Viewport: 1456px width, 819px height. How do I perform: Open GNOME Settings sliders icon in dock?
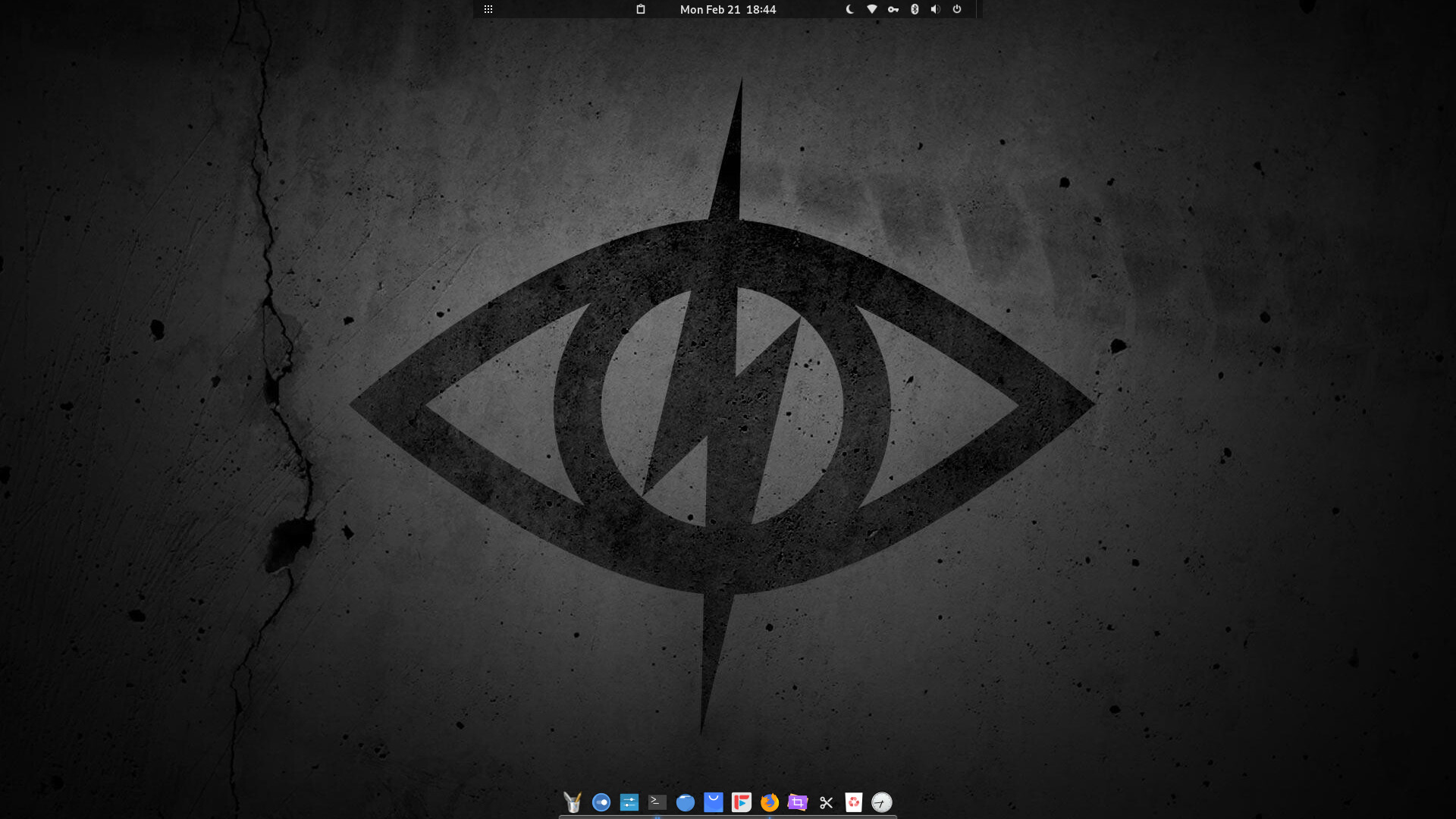pyautogui.click(x=629, y=802)
